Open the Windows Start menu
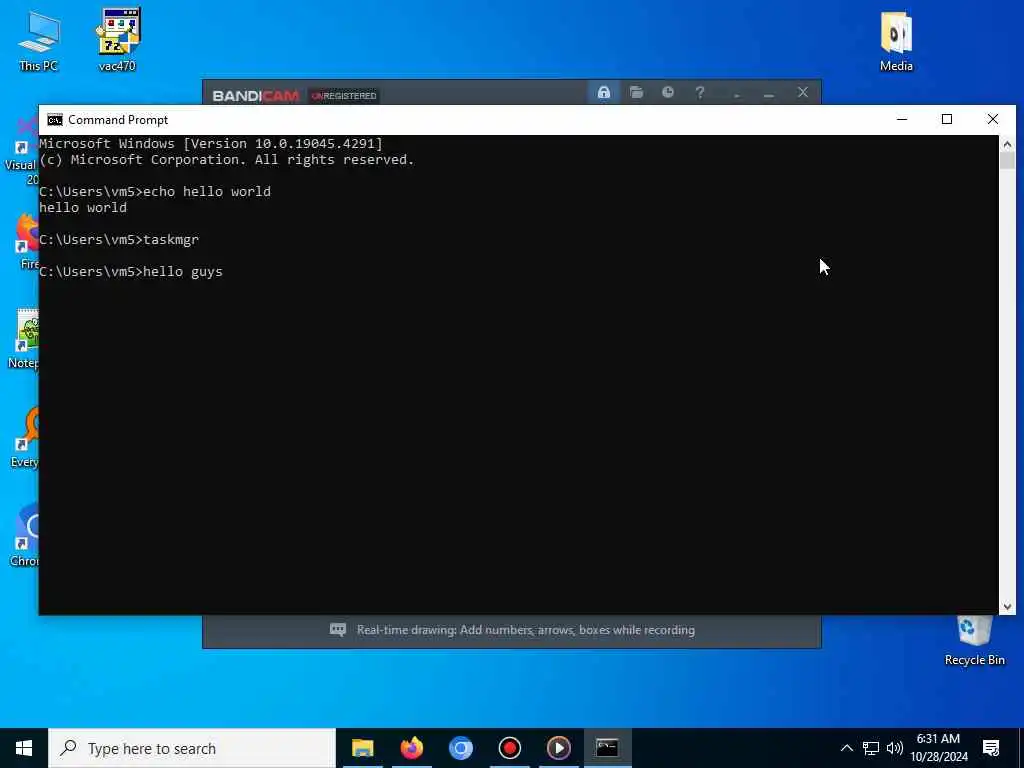 [24, 748]
